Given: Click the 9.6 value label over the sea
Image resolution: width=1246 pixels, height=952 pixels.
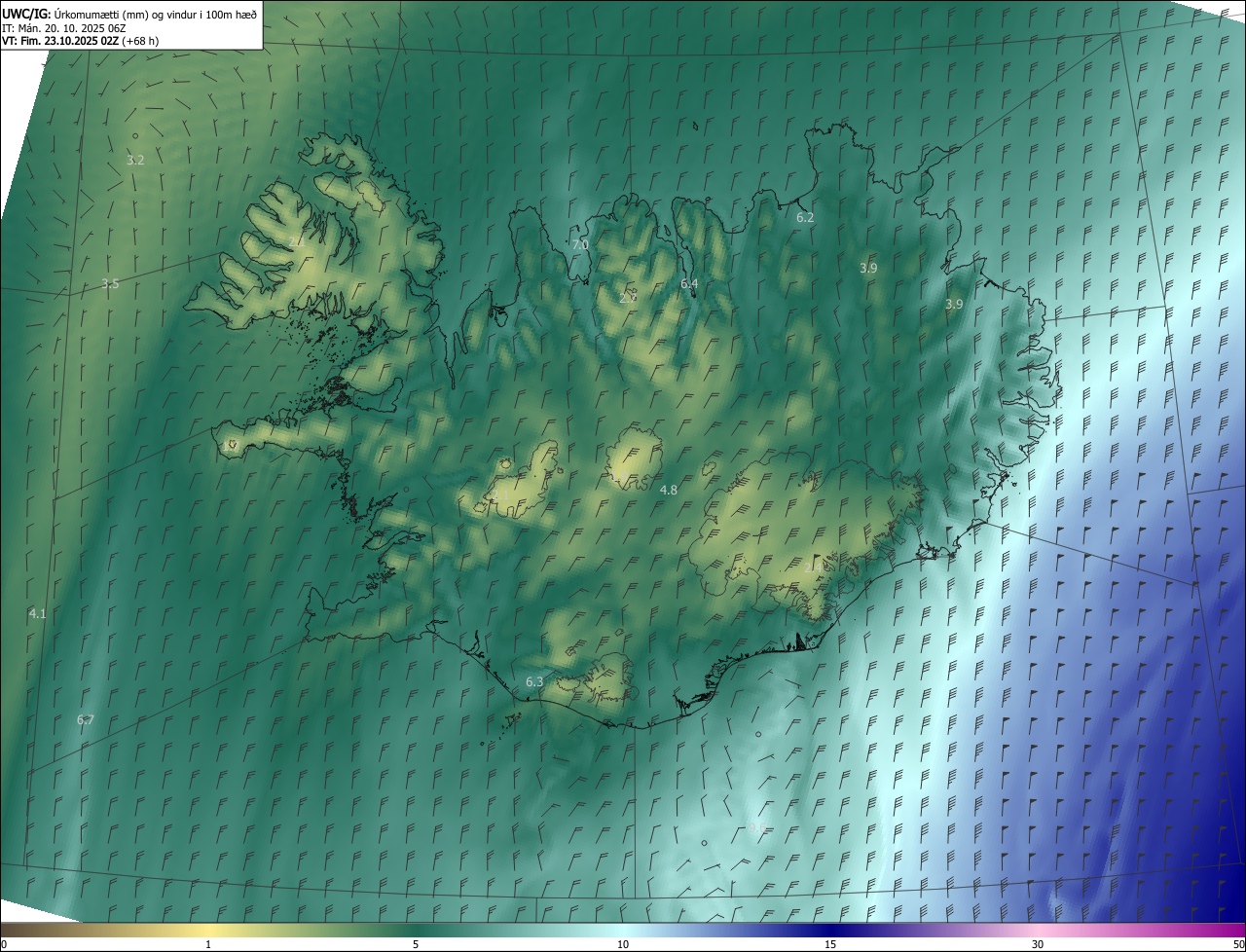Looking at the screenshot, I should point(757,827).
